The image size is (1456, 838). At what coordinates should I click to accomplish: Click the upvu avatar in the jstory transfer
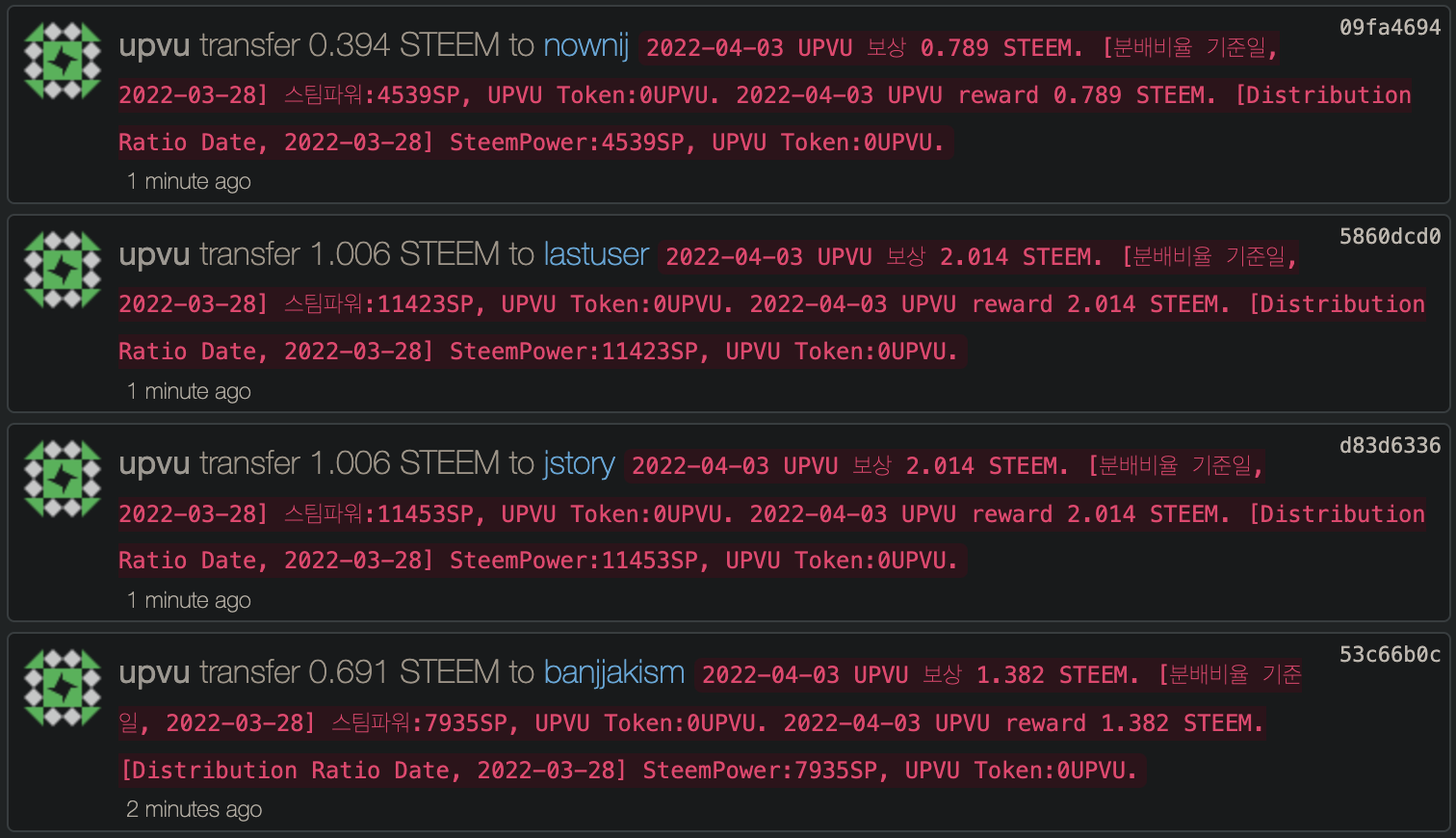(63, 479)
